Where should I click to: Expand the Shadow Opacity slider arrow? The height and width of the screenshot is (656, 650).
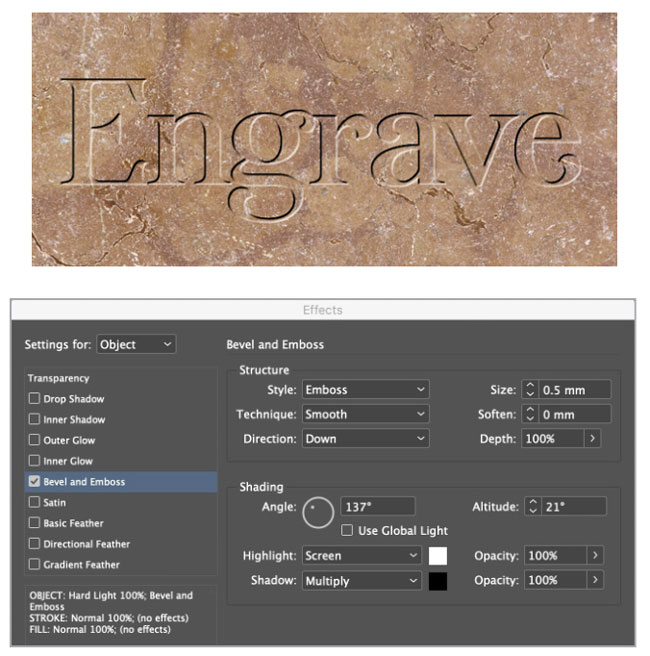[x=595, y=580]
